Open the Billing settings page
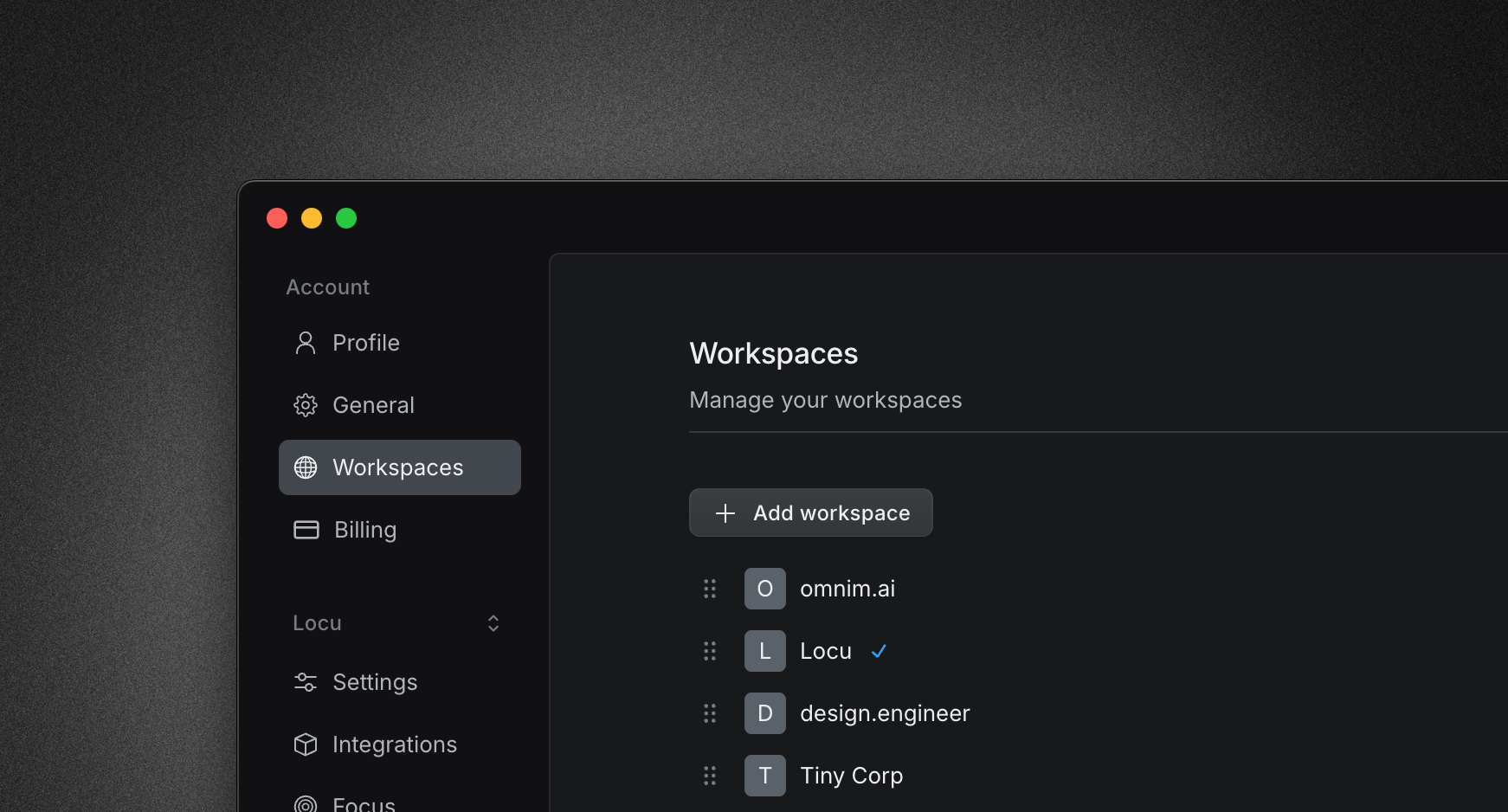Image resolution: width=1508 pixels, height=812 pixels. point(364,530)
